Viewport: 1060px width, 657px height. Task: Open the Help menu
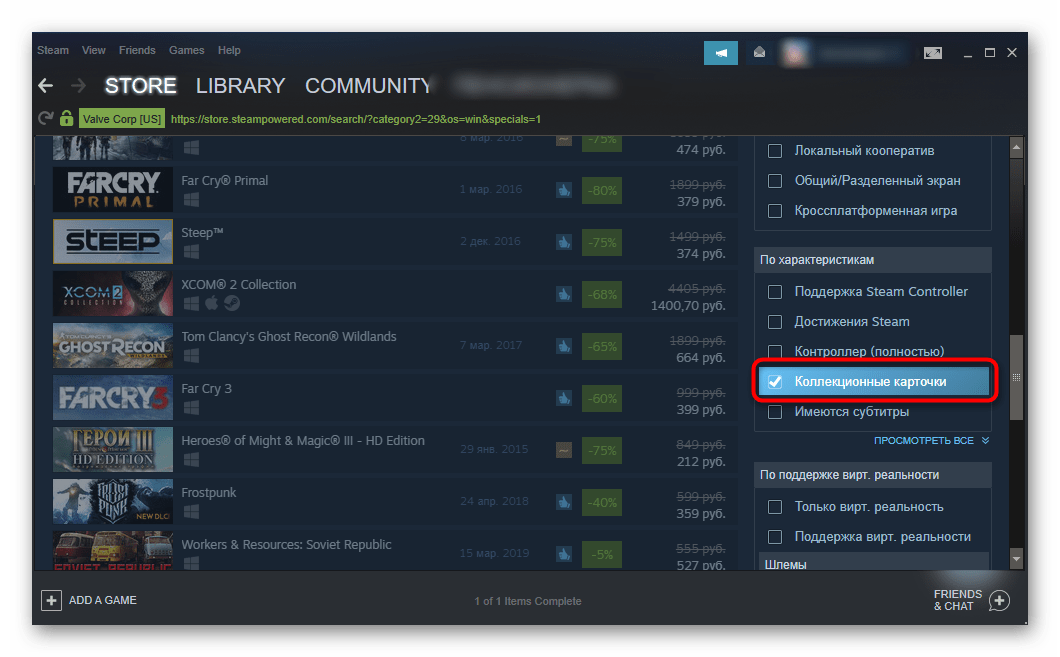tap(229, 50)
